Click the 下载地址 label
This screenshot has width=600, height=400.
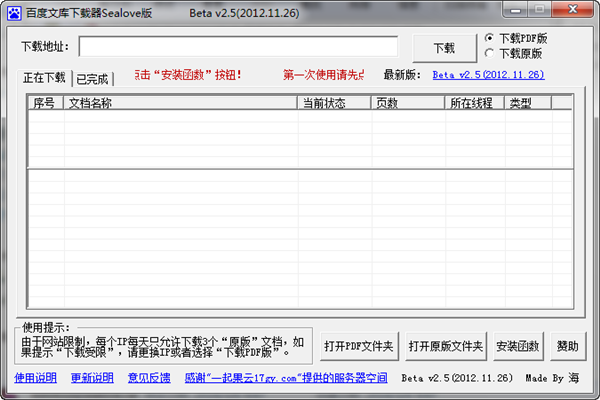pyautogui.click(x=45, y=47)
